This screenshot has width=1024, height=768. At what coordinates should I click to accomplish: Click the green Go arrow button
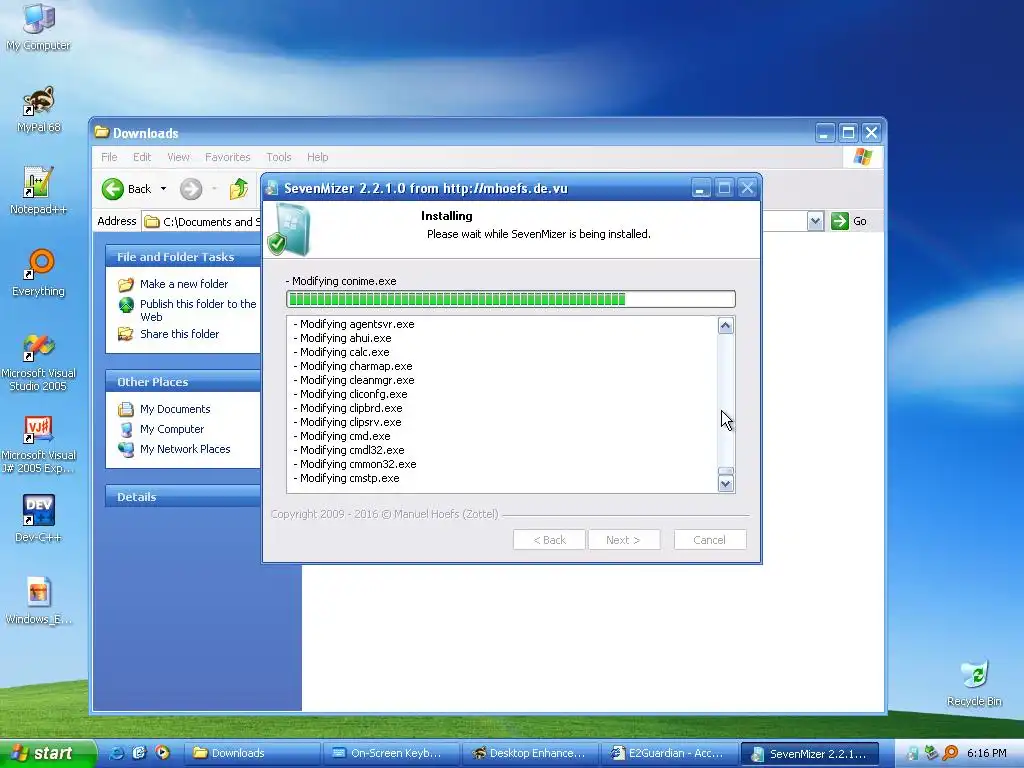pos(839,221)
